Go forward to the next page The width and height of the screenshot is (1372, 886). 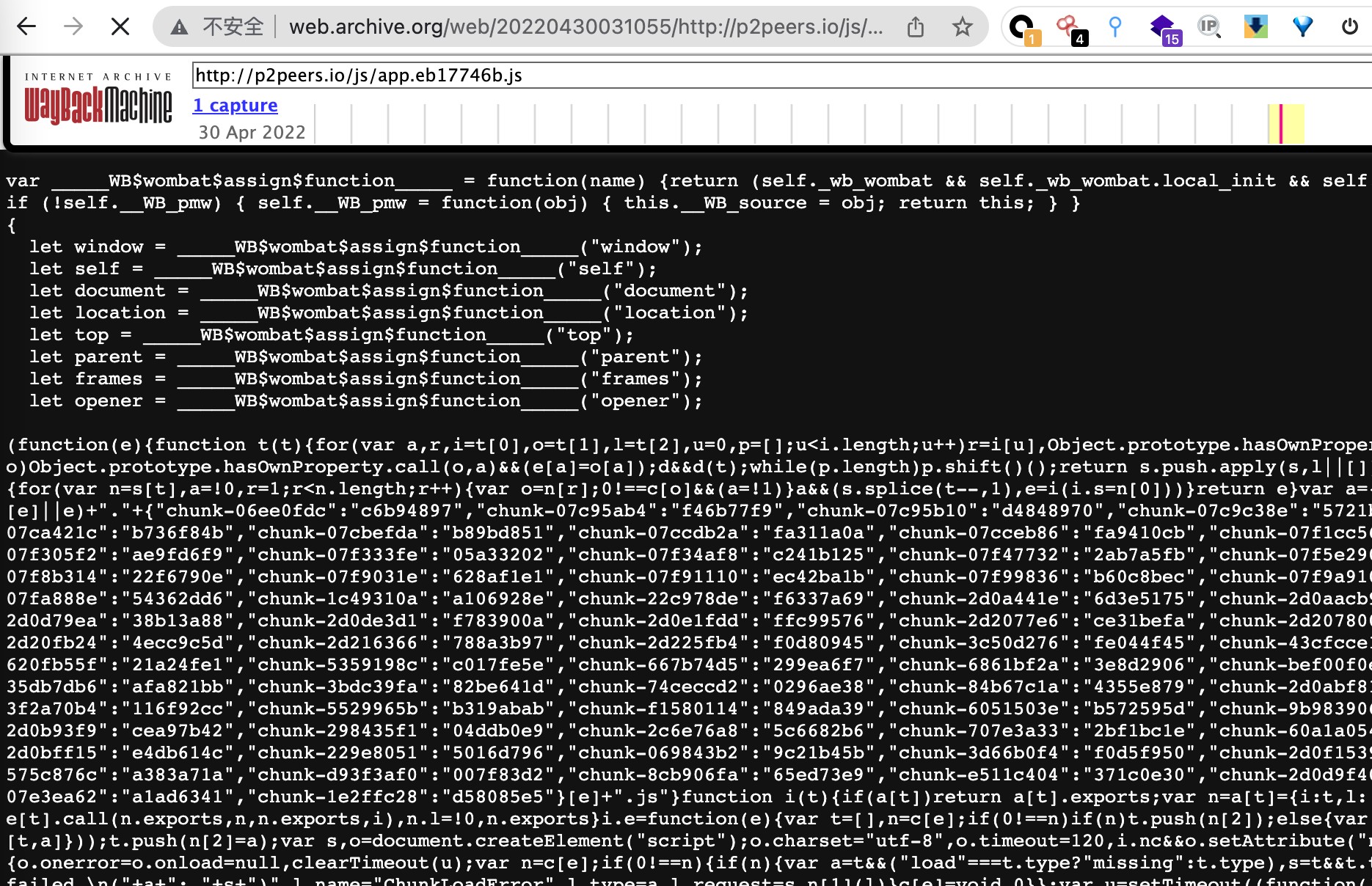coord(73,27)
